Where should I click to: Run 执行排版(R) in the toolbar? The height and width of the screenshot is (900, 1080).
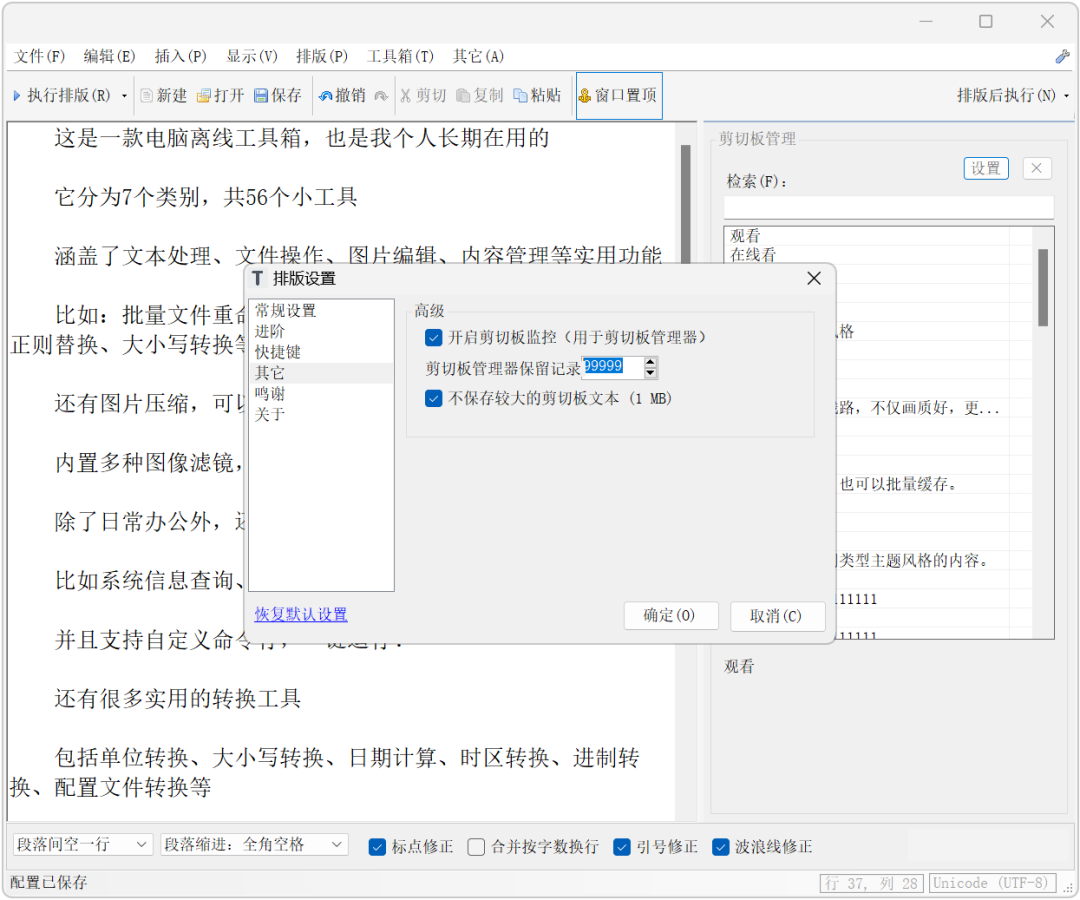(x=62, y=96)
